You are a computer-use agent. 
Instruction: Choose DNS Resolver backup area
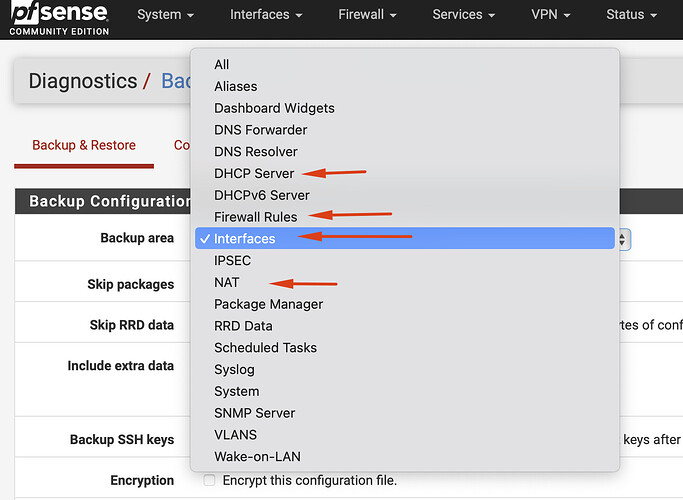click(255, 152)
